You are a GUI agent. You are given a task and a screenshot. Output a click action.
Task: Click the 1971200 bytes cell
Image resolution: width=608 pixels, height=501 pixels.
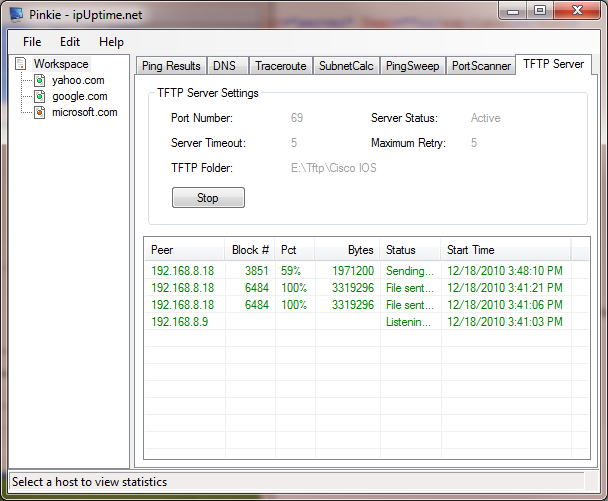tap(353, 271)
